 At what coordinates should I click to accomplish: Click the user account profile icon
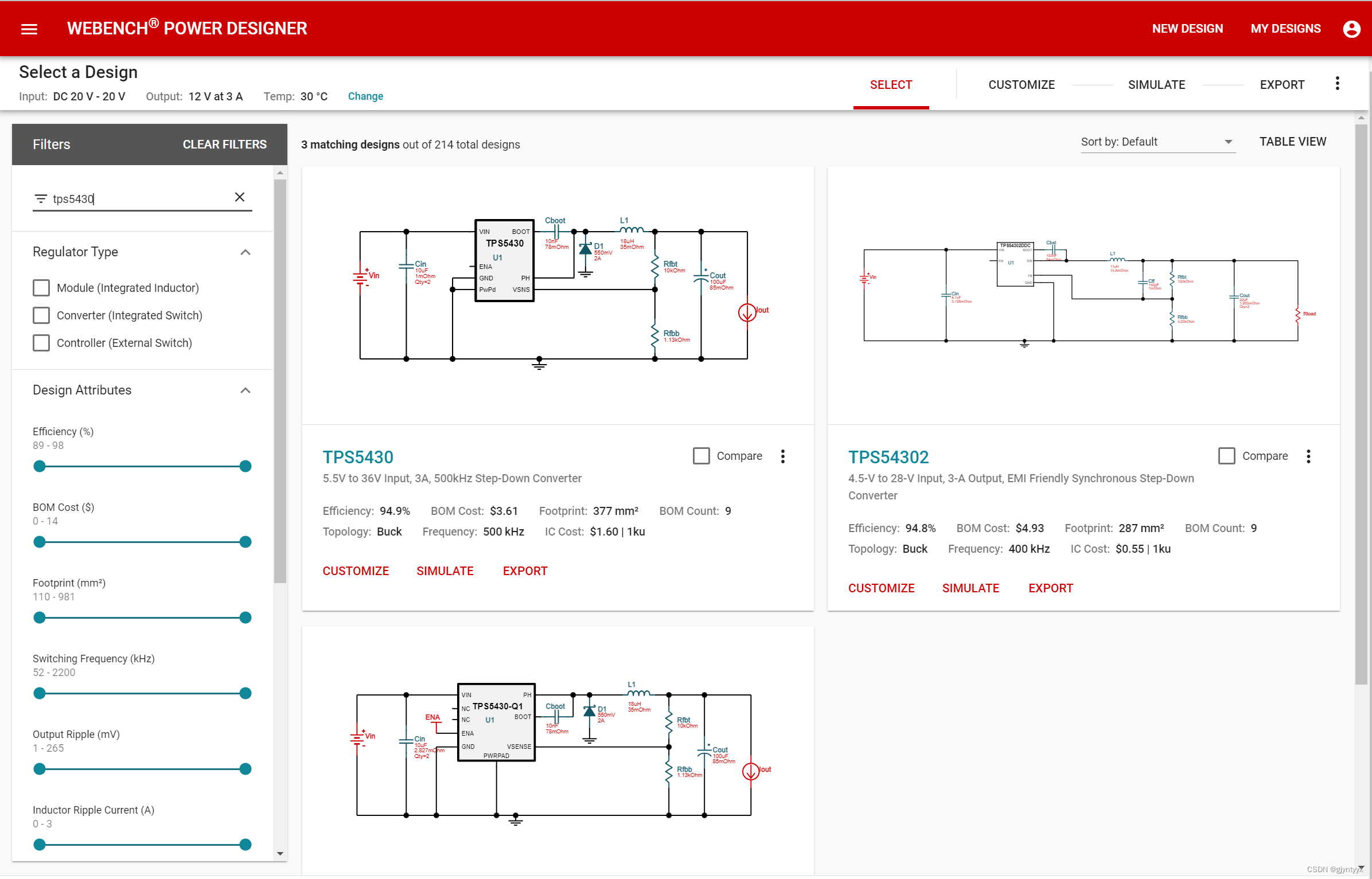[1351, 29]
